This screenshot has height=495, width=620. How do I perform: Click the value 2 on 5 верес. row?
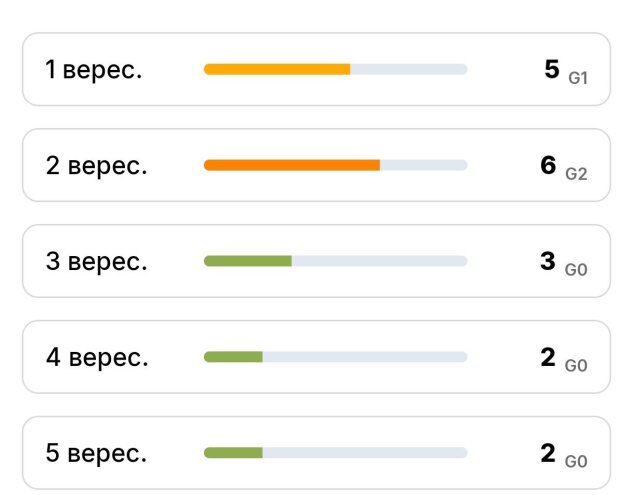pyautogui.click(x=548, y=453)
